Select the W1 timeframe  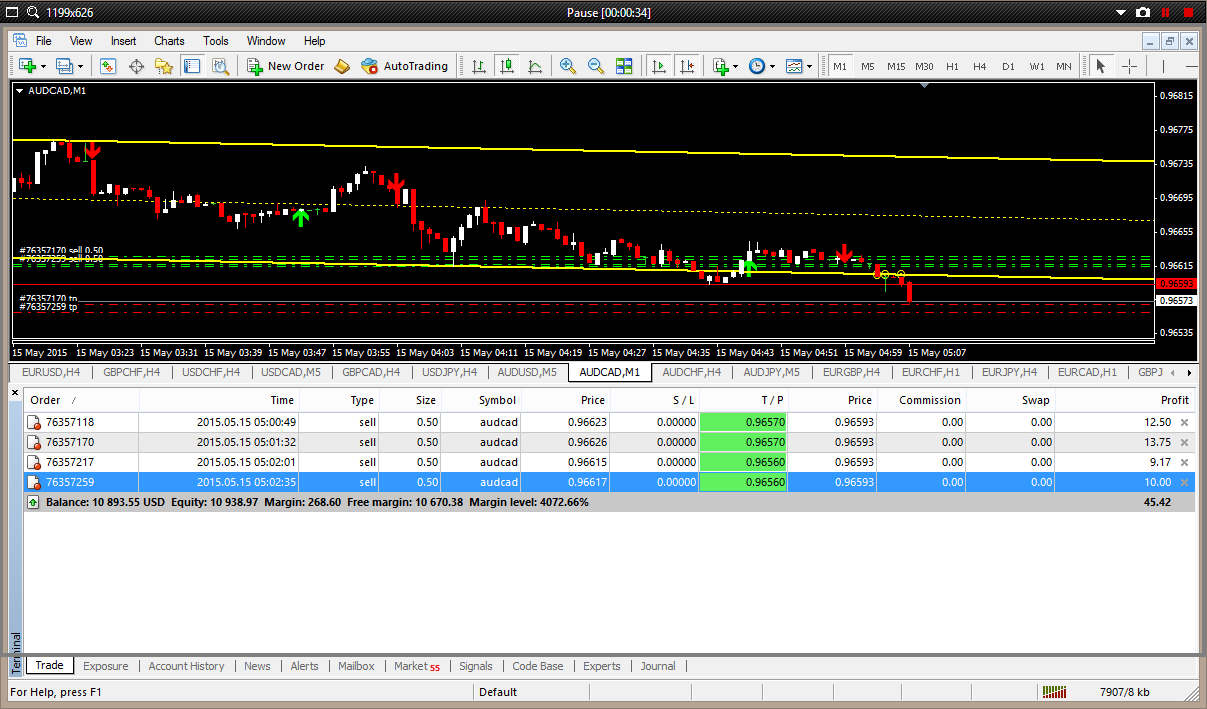click(1037, 66)
